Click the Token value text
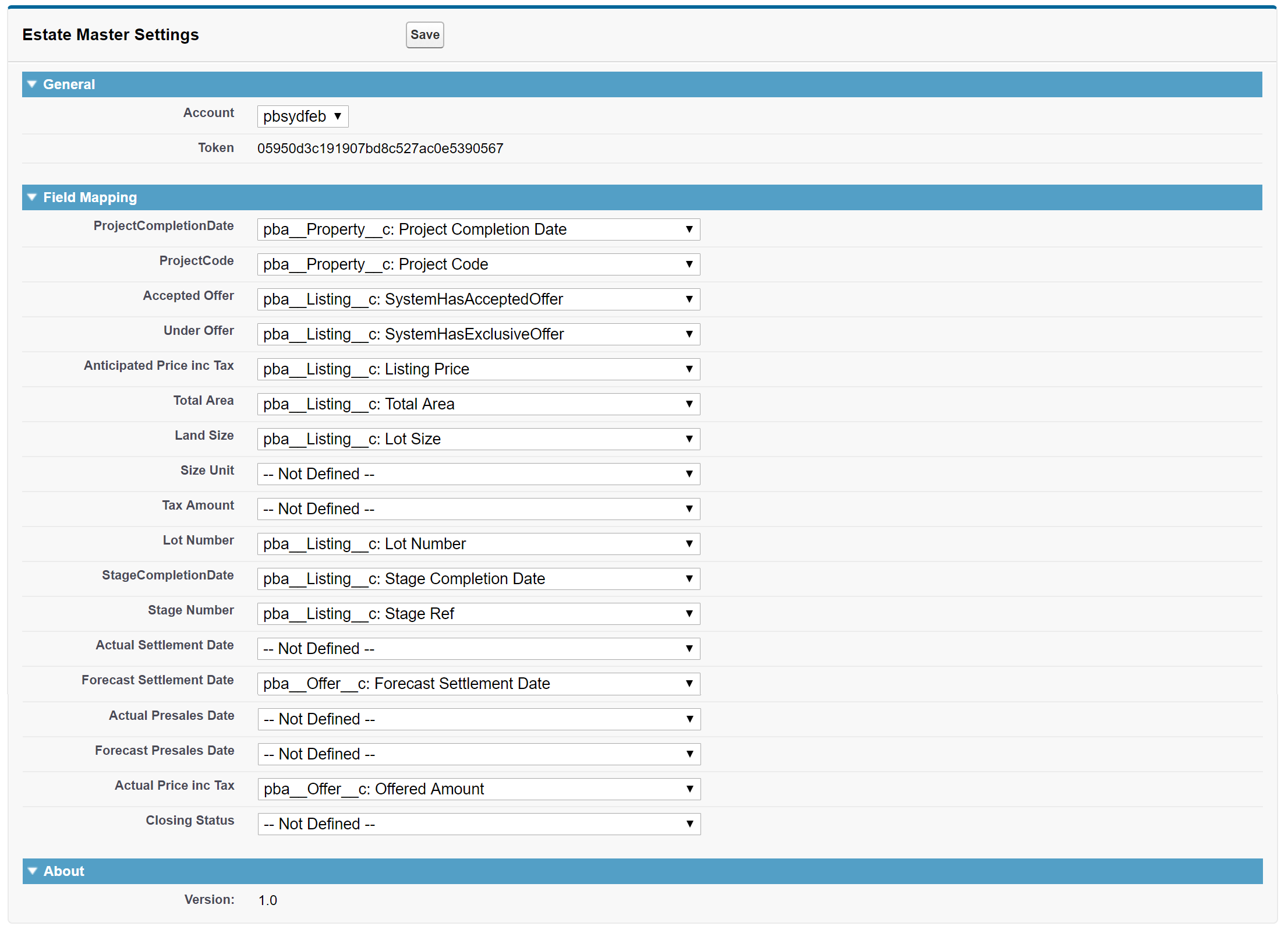Screen dimensions: 1288x940 tap(380, 149)
